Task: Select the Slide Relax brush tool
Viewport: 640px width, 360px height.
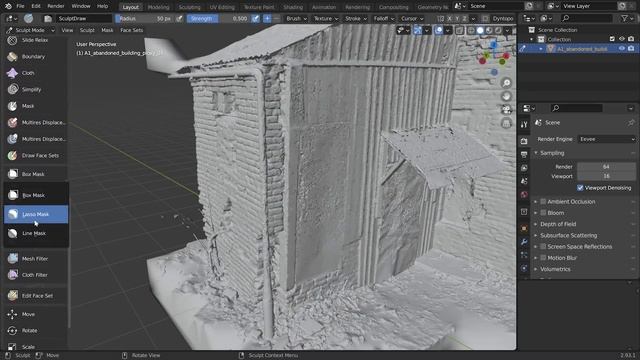Action: coord(35,40)
